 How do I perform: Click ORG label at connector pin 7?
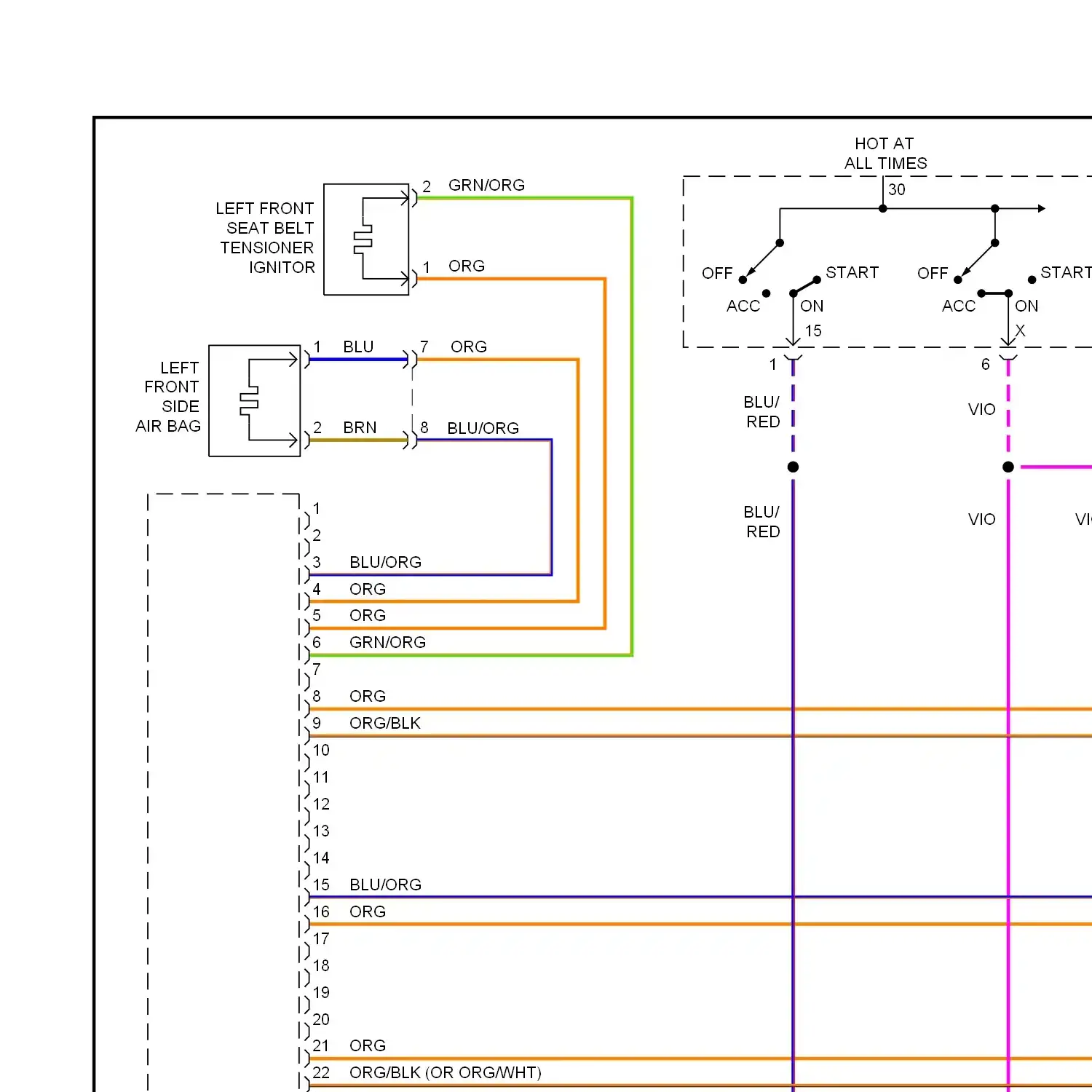click(x=469, y=347)
